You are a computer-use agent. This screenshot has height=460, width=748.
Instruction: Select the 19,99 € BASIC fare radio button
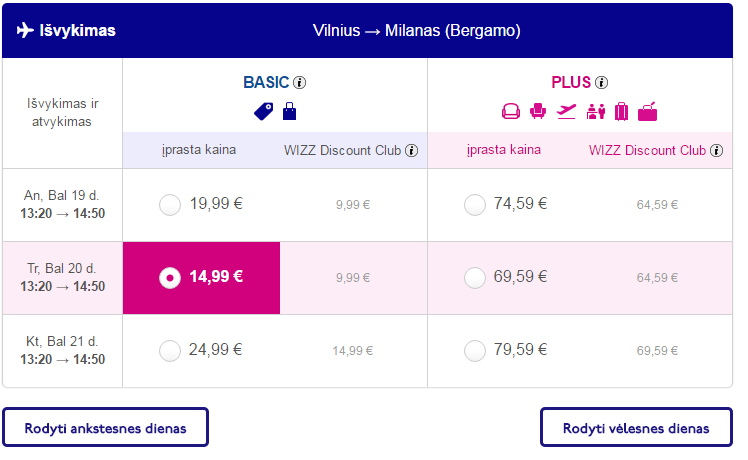pyautogui.click(x=170, y=205)
